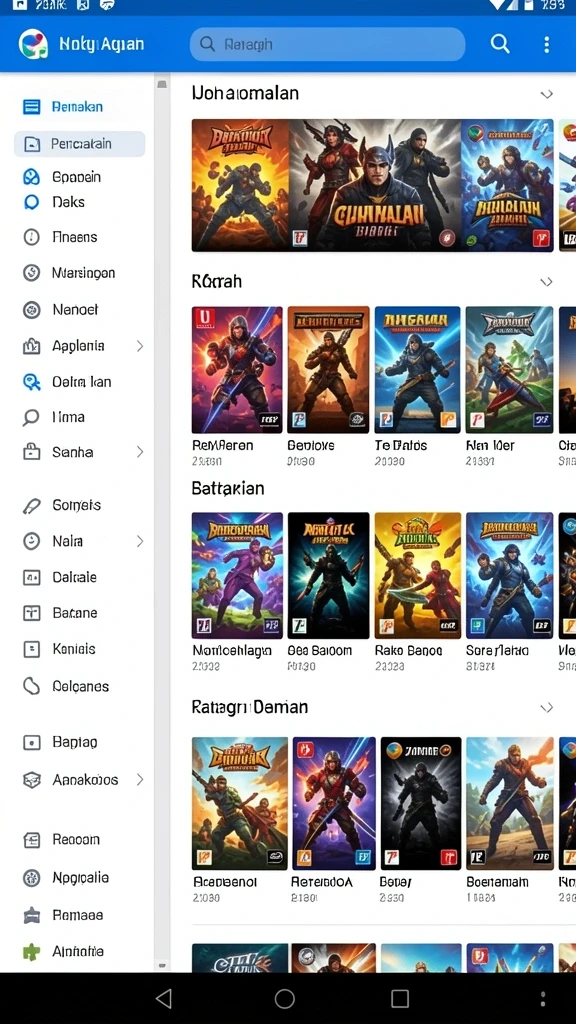
Task: Tap the Android back button
Action: pos(164,999)
